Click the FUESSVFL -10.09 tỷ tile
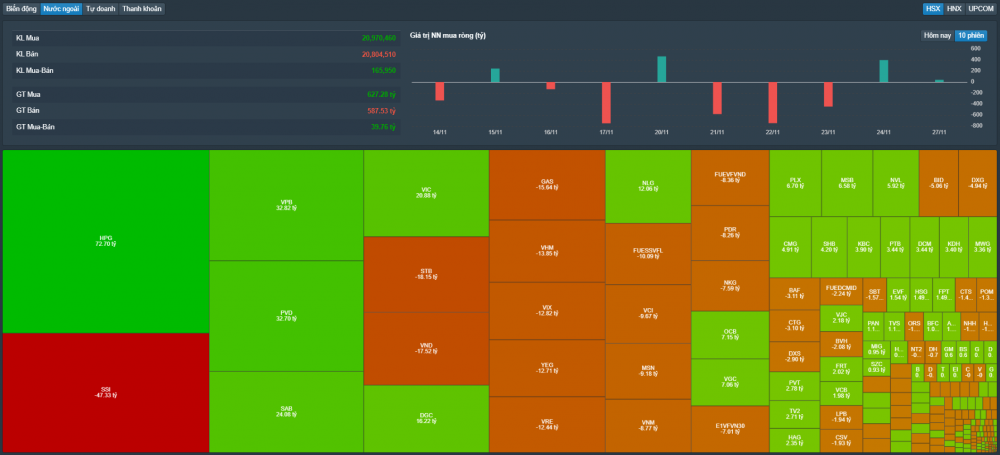Image resolution: width=1000 pixels, height=455 pixels. pyautogui.click(x=648, y=254)
